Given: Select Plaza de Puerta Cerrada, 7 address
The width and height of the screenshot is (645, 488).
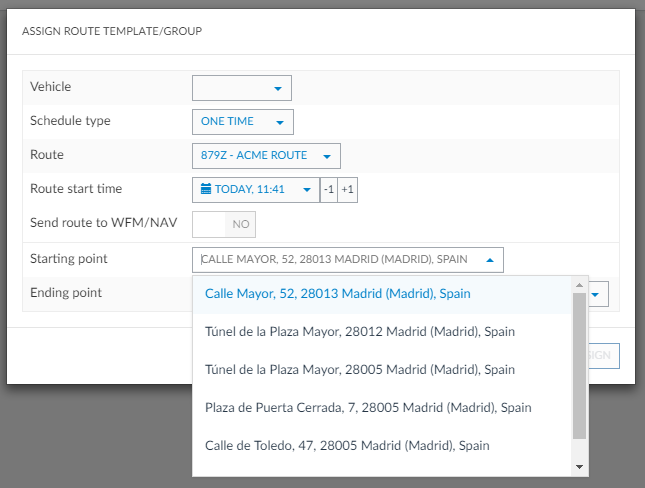Looking at the screenshot, I should (368, 407).
